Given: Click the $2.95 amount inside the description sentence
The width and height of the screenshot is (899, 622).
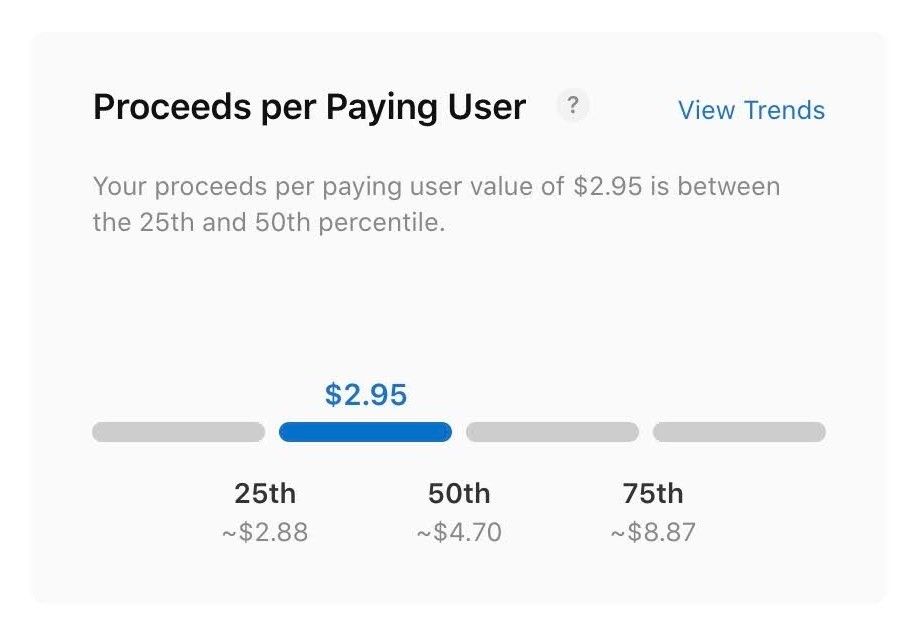Looking at the screenshot, I should (607, 186).
